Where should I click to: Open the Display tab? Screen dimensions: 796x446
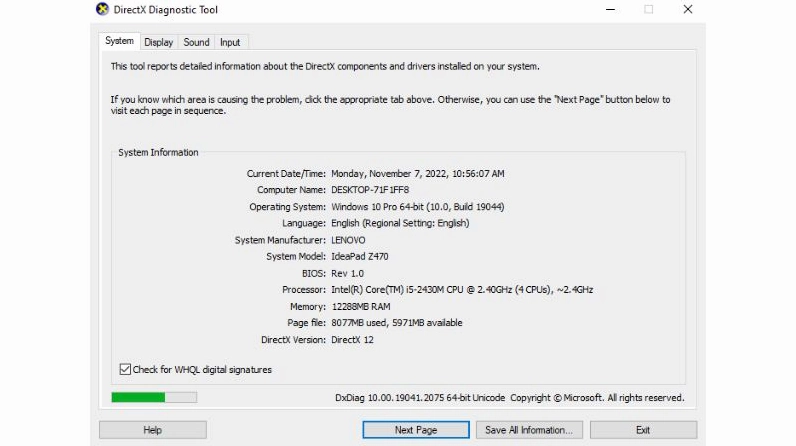tap(158, 43)
